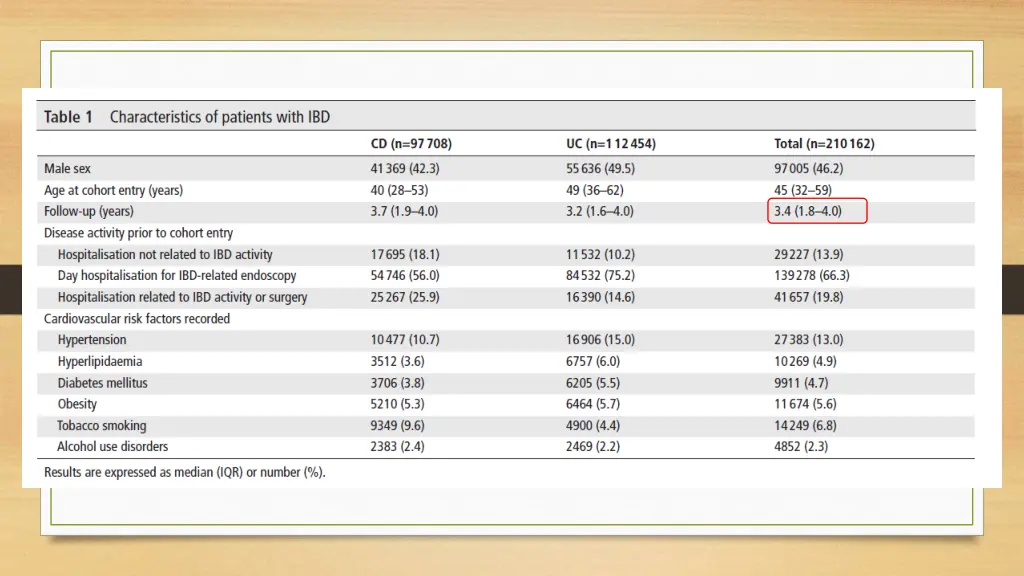Click cell '11 674 (5.6)'
Screen dimensions: 1024x576
coord(805,404)
